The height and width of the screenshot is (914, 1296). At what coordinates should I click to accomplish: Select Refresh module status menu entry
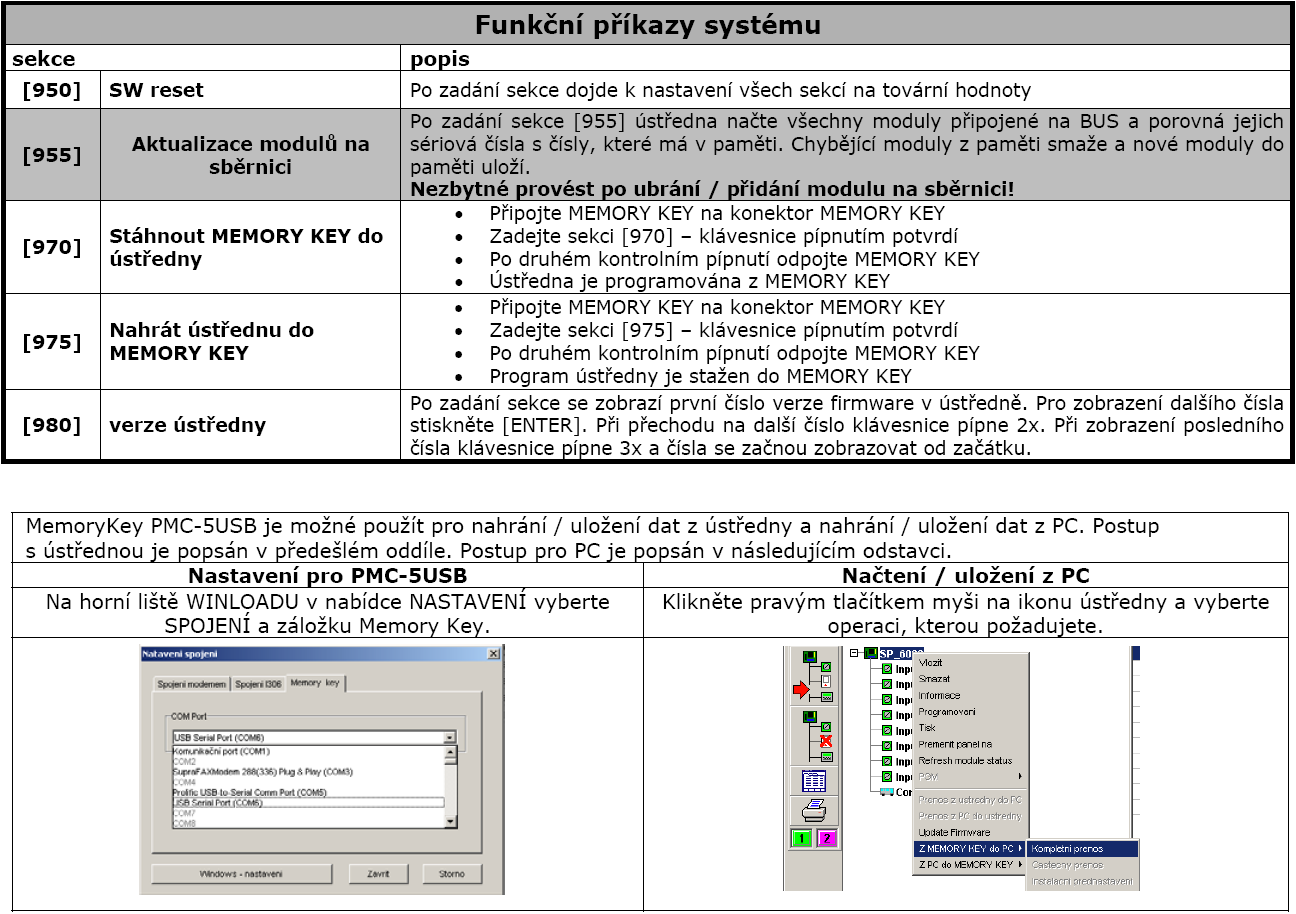tap(970, 760)
